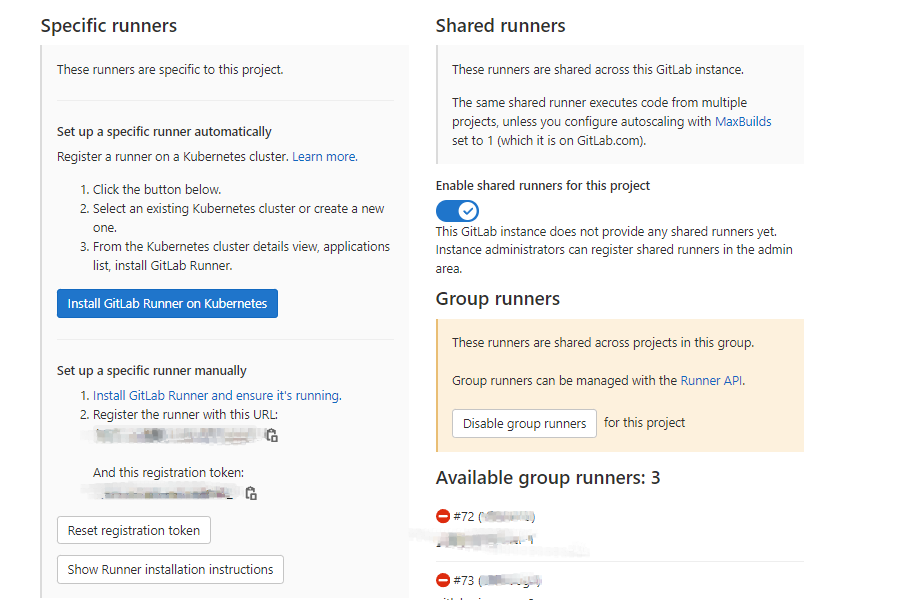The image size is (899, 600).
Task: Install GitLab Runner on Kubernetes
Action: coord(167,303)
